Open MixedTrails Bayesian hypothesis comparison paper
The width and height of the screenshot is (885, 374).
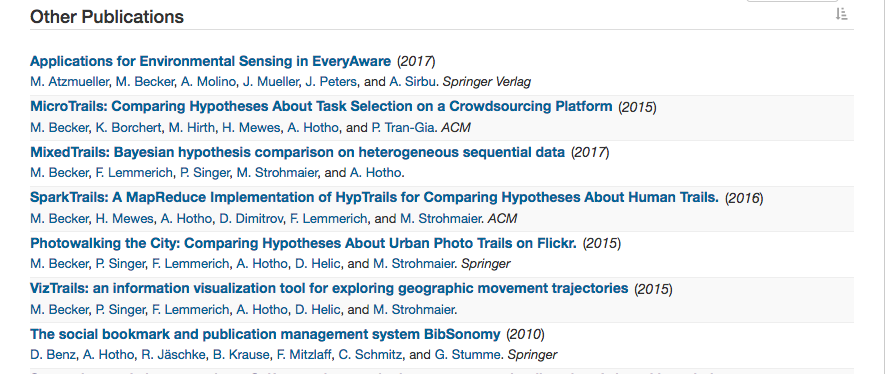tap(297, 152)
